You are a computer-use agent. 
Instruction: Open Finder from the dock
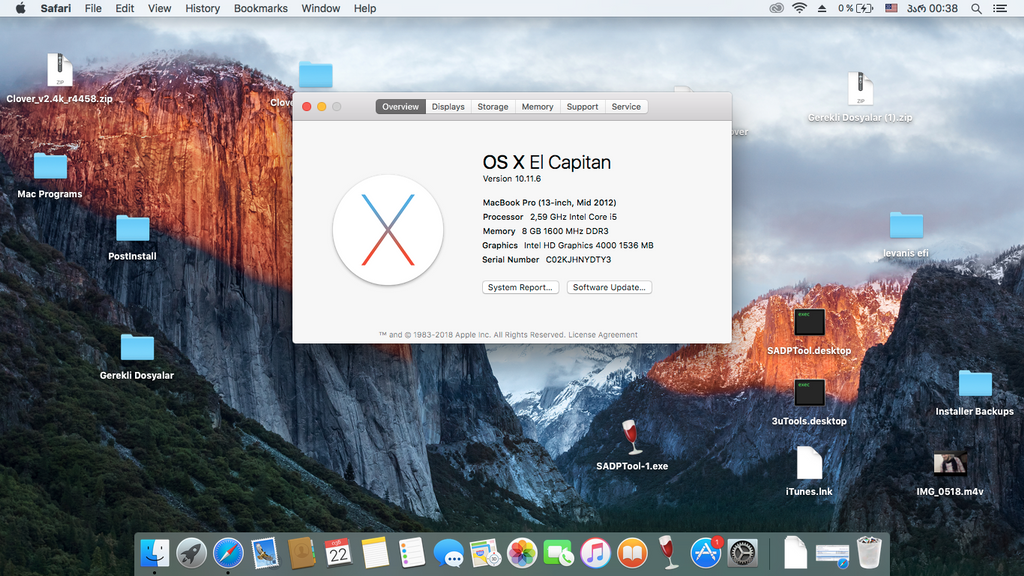click(x=155, y=553)
